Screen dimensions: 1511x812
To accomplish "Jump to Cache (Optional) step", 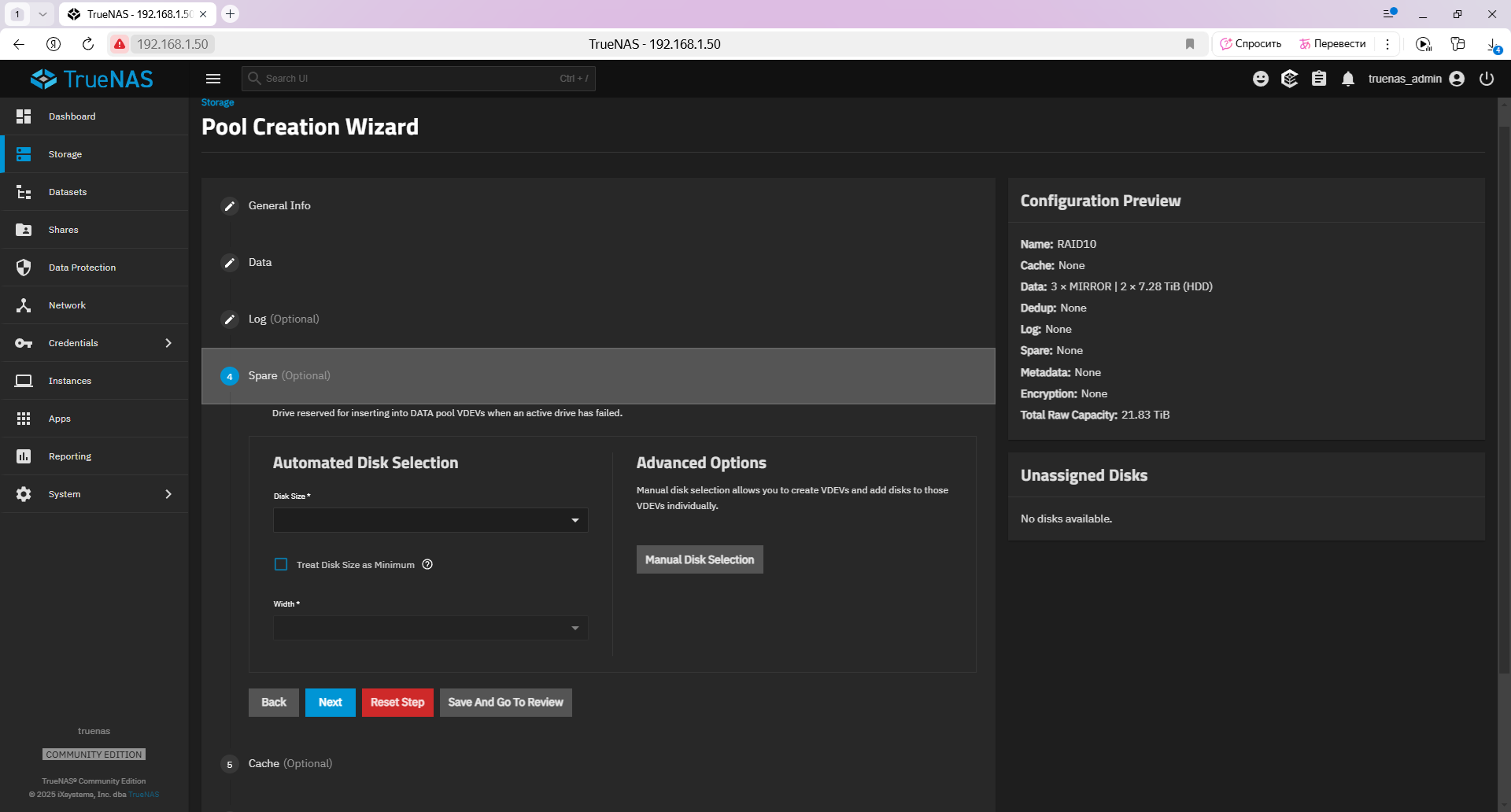I will click(x=290, y=763).
